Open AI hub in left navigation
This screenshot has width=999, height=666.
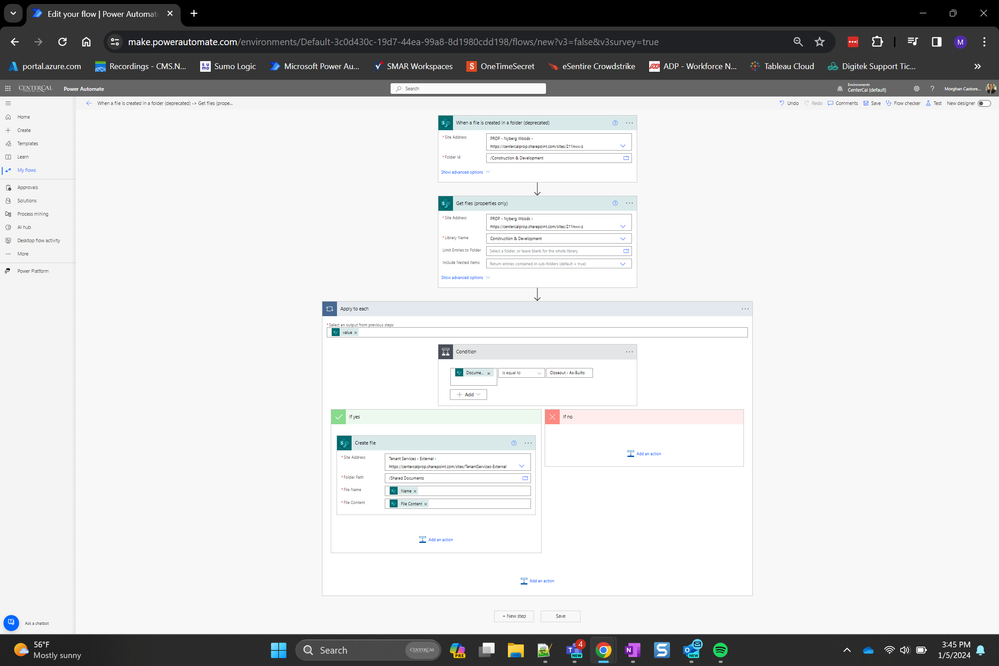click(x=24, y=227)
